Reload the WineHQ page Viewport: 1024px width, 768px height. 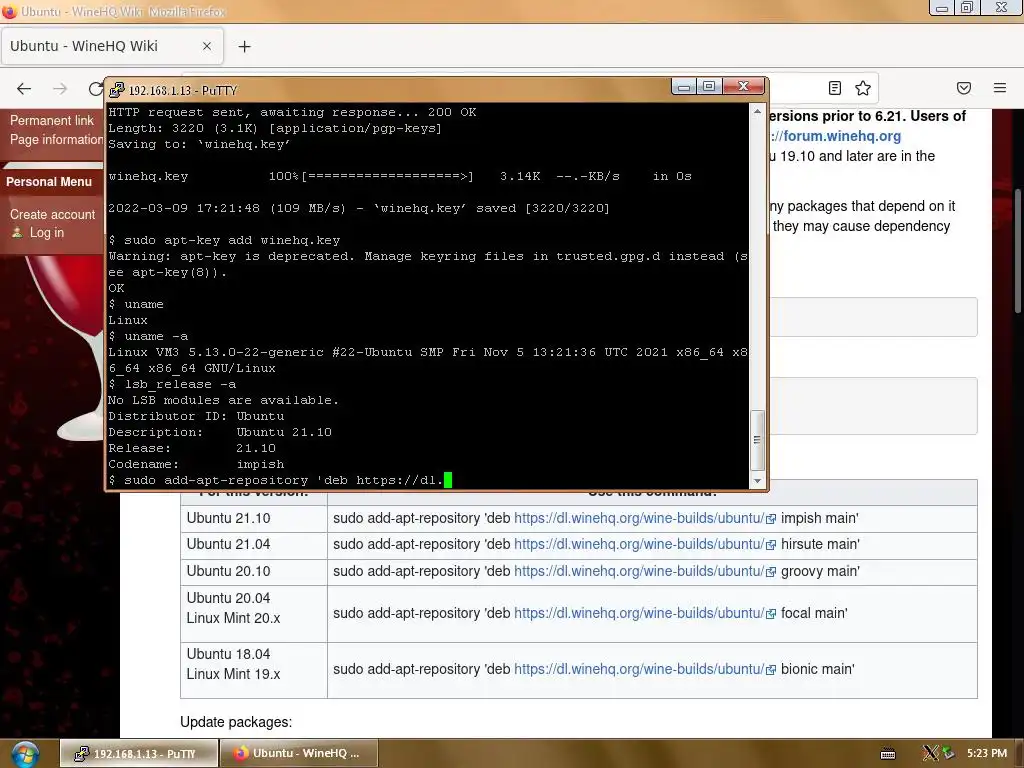click(x=95, y=88)
